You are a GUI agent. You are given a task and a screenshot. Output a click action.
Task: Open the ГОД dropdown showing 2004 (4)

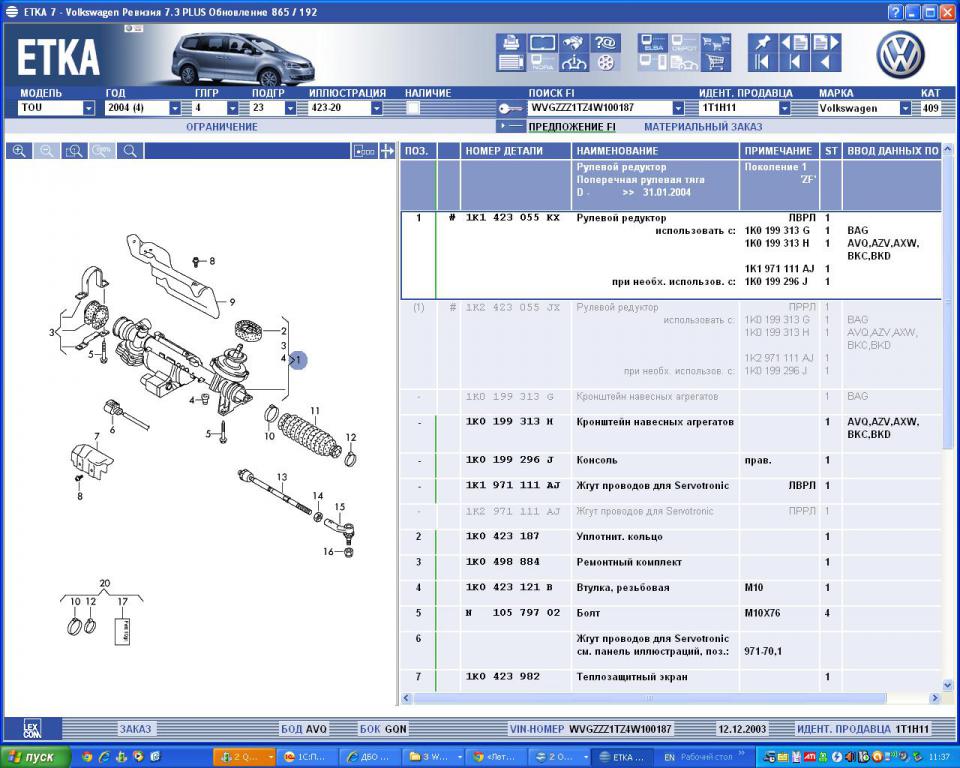[x=175, y=108]
